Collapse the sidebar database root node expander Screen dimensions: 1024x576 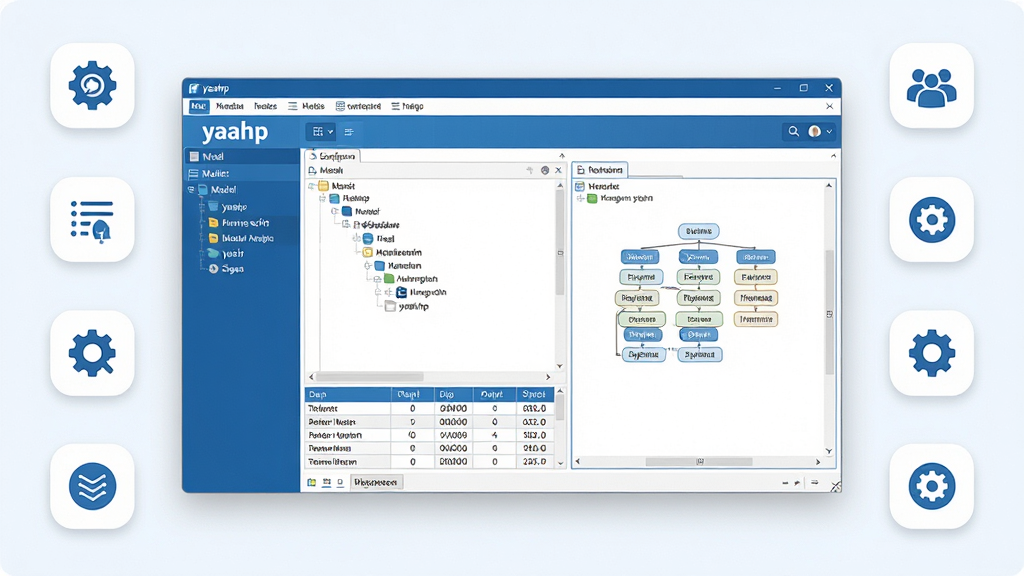[x=191, y=189]
